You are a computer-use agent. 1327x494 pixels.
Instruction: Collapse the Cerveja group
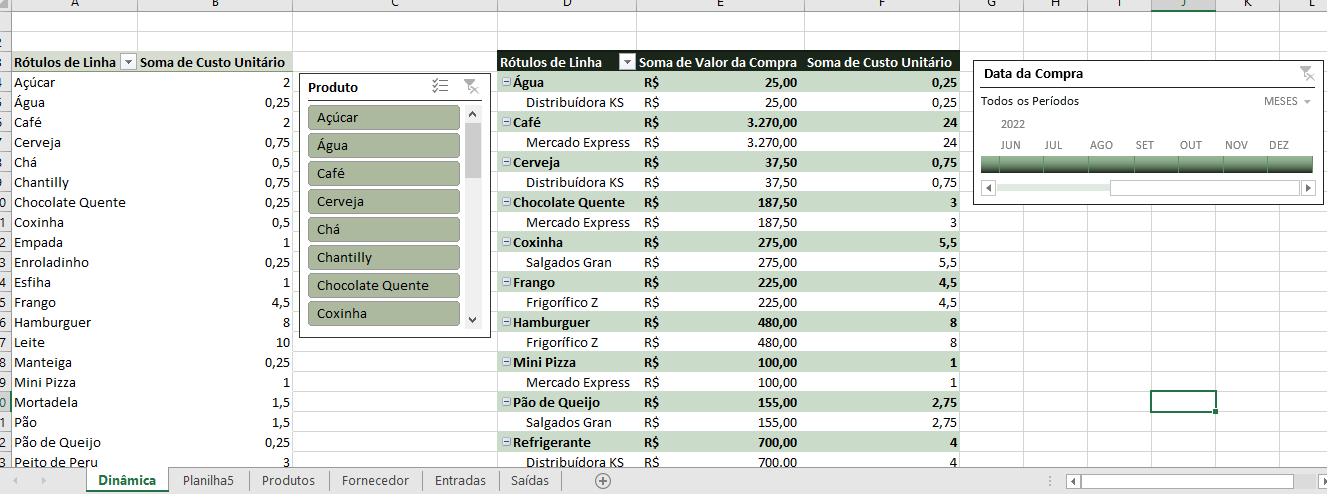(x=506, y=162)
